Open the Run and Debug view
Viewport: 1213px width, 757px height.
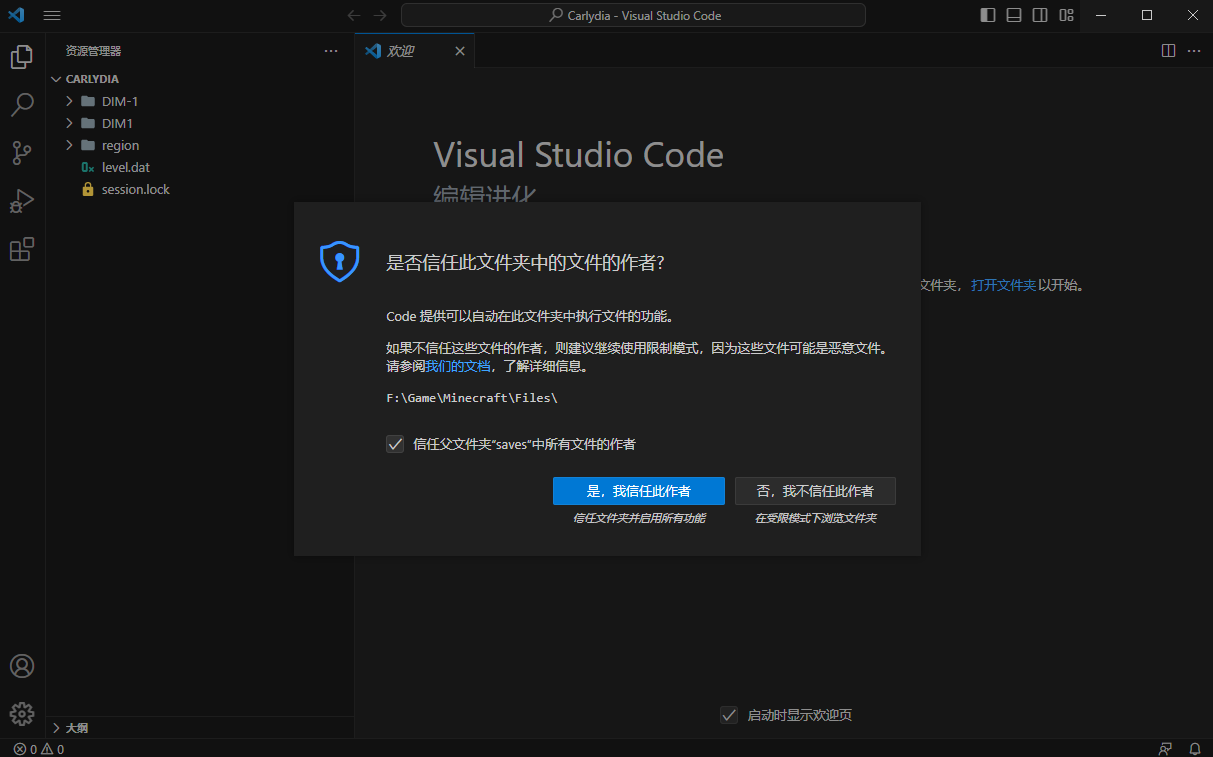click(22, 201)
